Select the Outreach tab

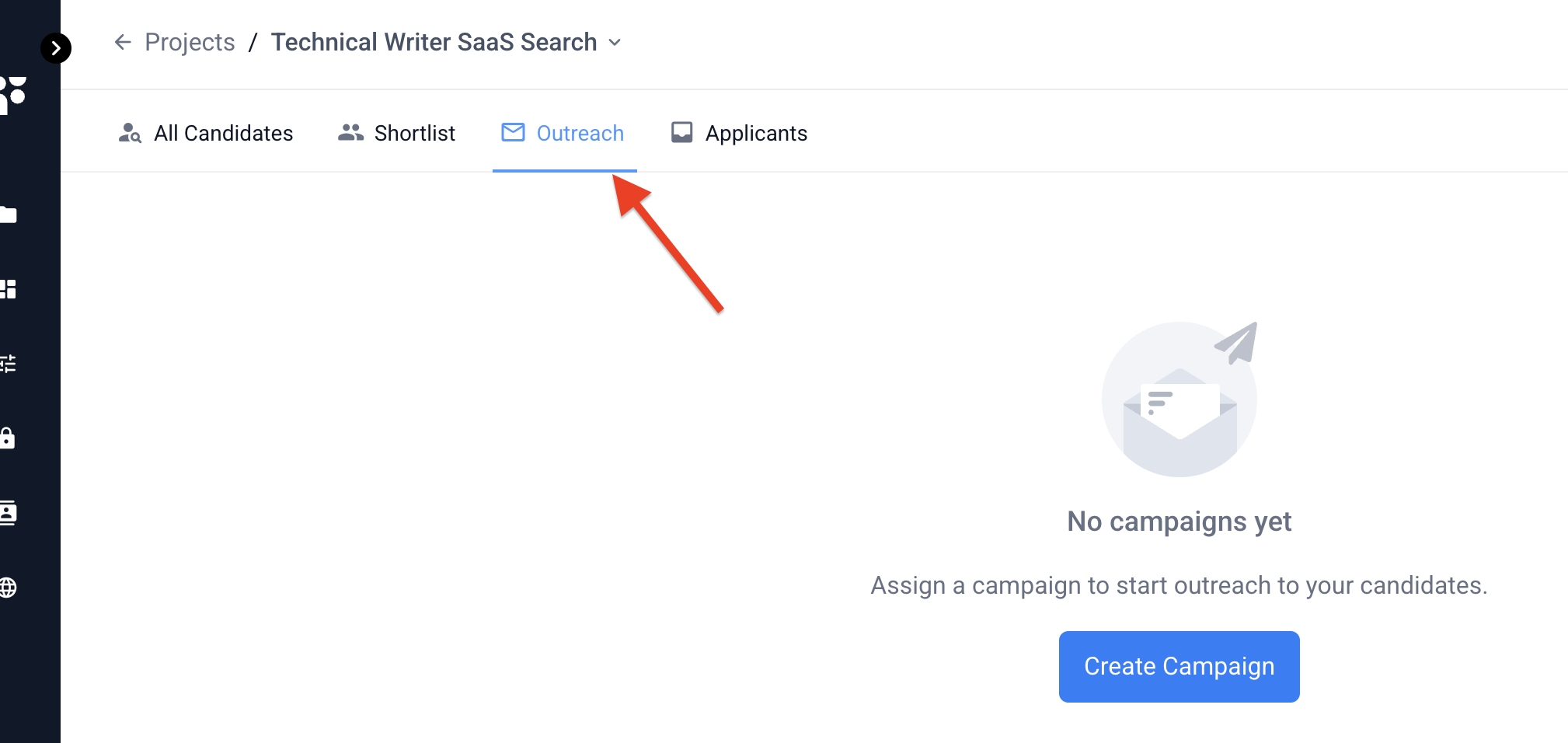pos(564,133)
